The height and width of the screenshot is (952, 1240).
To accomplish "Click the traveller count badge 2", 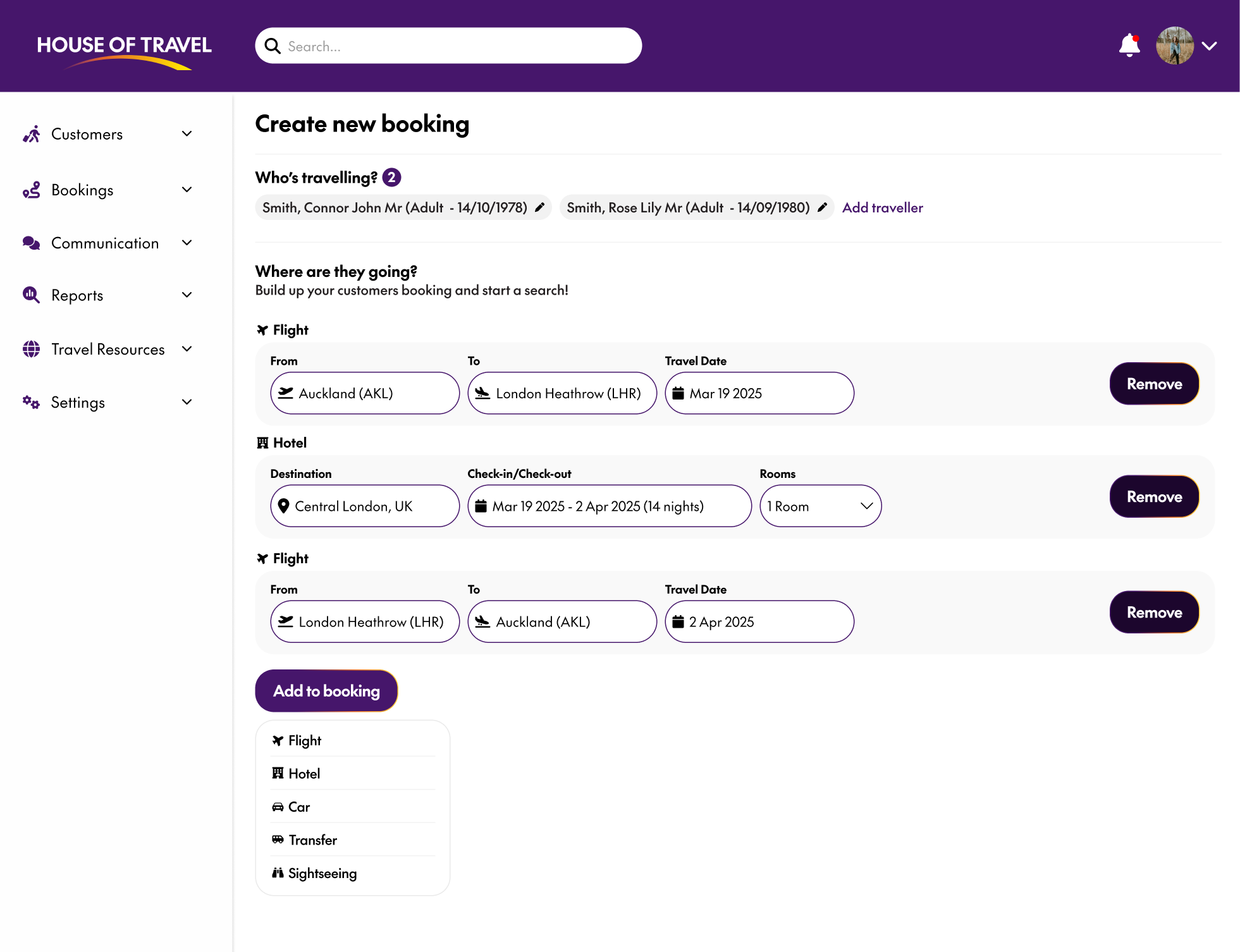I will pos(392,177).
